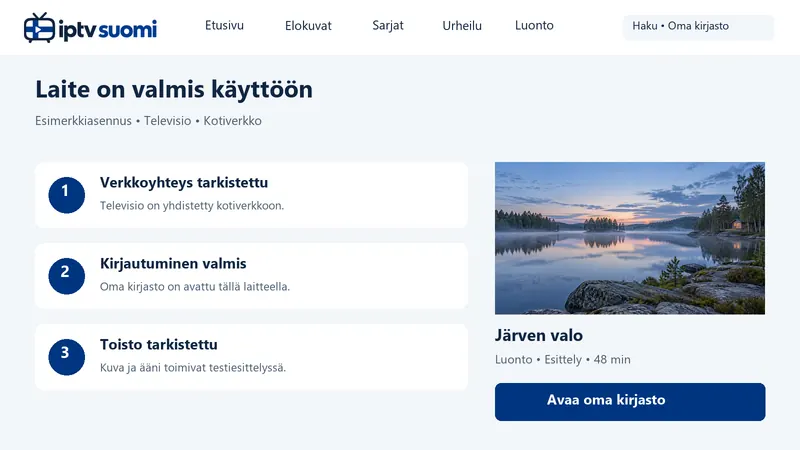Screen dimensions: 800x450
Task: Select the step 2 number badge
Action: [66, 276]
